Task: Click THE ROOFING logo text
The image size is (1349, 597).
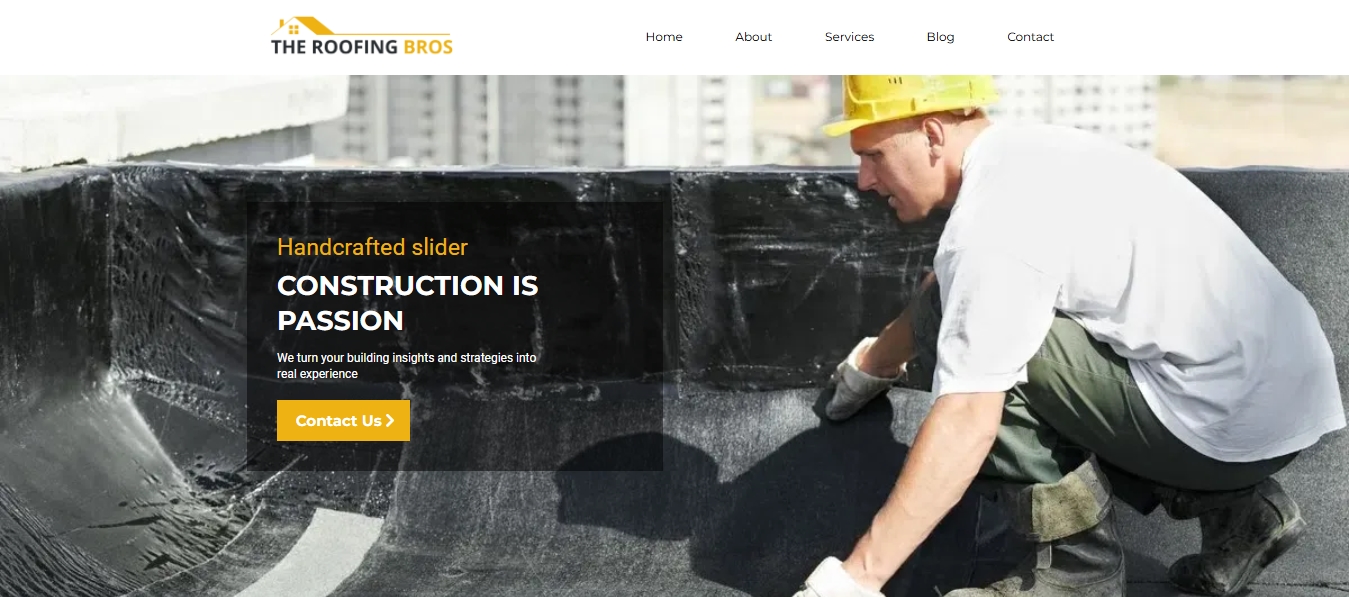Action: (x=335, y=46)
